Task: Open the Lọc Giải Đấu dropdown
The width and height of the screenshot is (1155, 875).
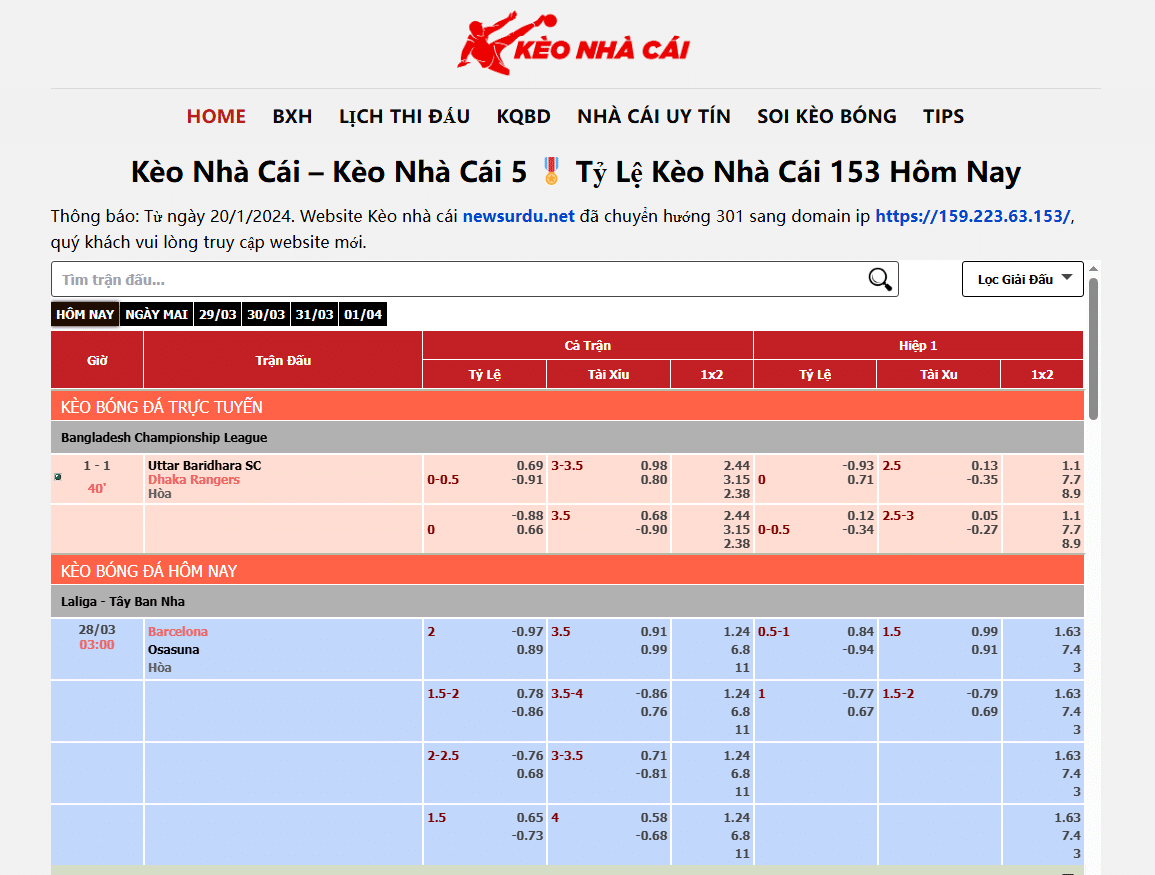Action: tap(1022, 279)
